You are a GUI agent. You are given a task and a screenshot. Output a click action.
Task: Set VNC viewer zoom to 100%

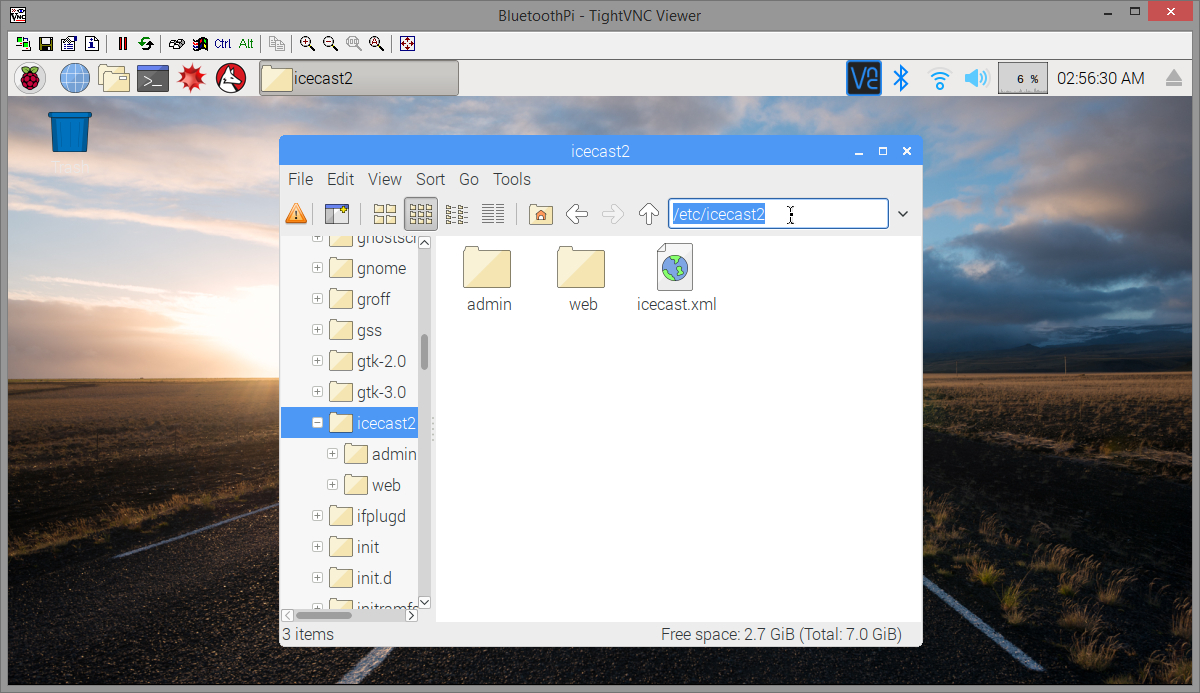coord(353,44)
